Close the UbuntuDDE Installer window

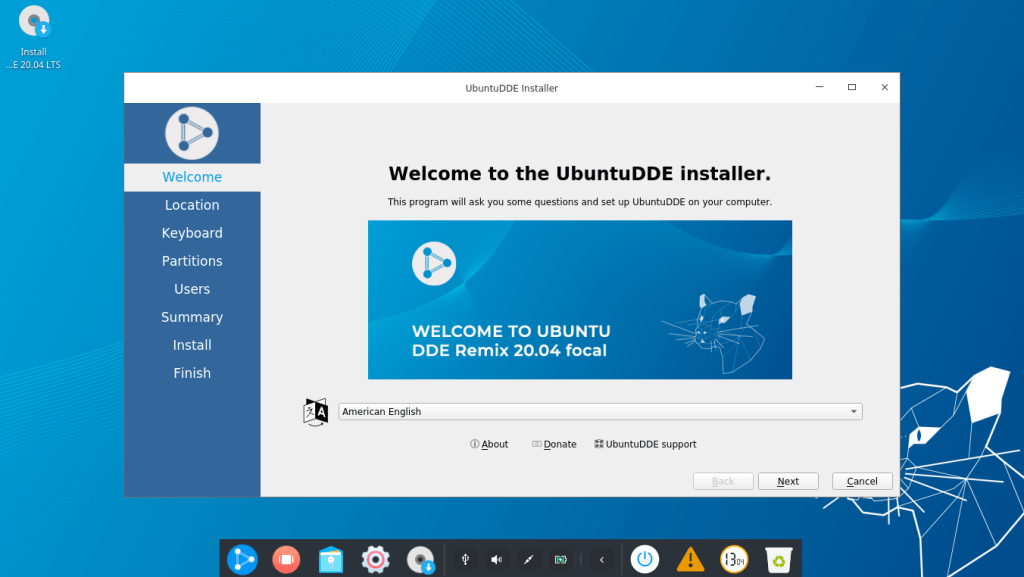pyautogui.click(x=884, y=87)
